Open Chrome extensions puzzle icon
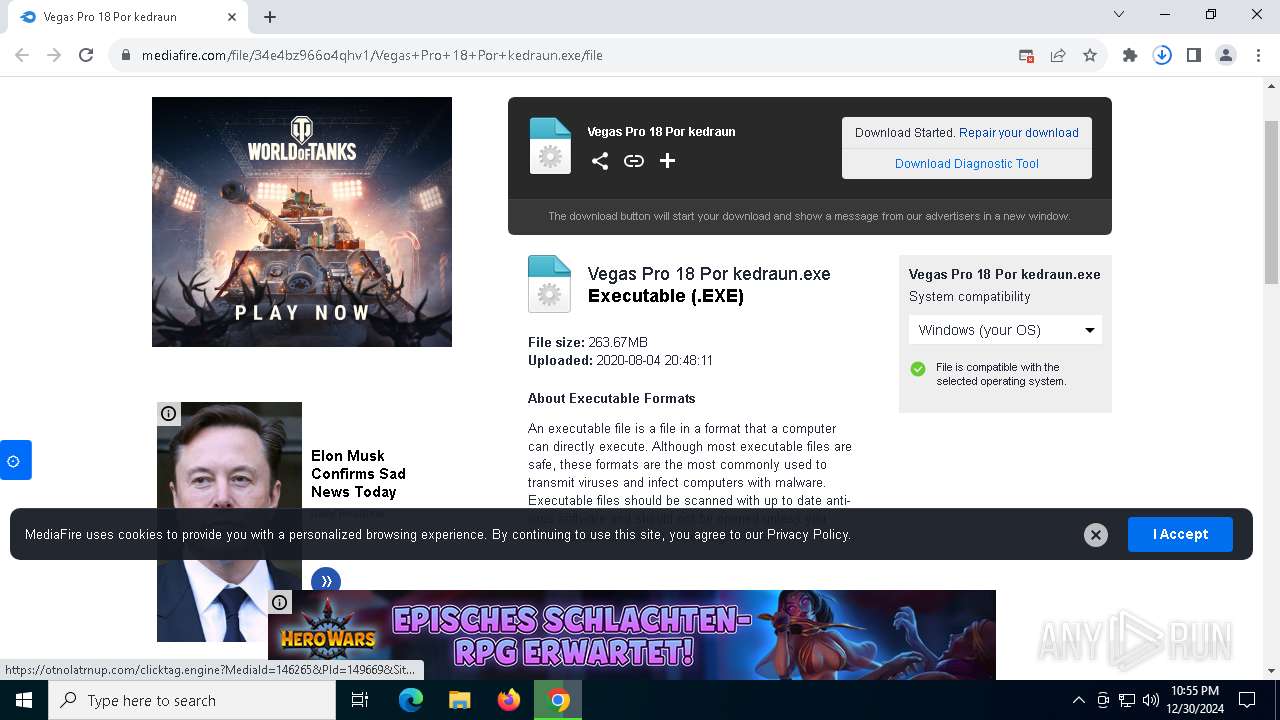 [x=1130, y=55]
